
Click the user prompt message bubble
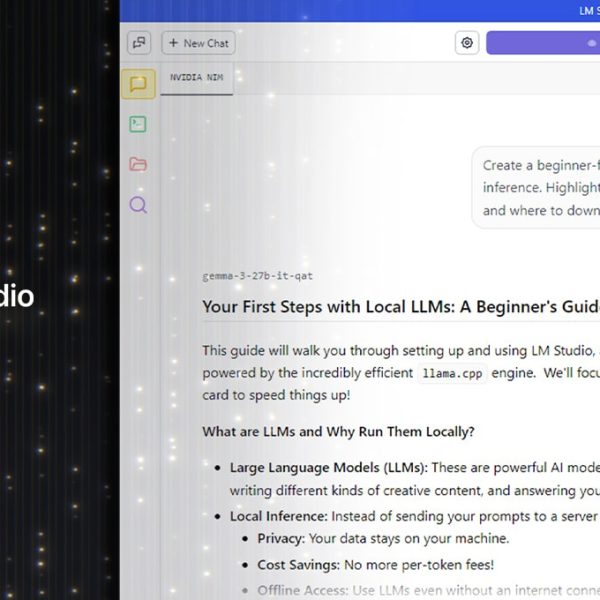click(540, 187)
